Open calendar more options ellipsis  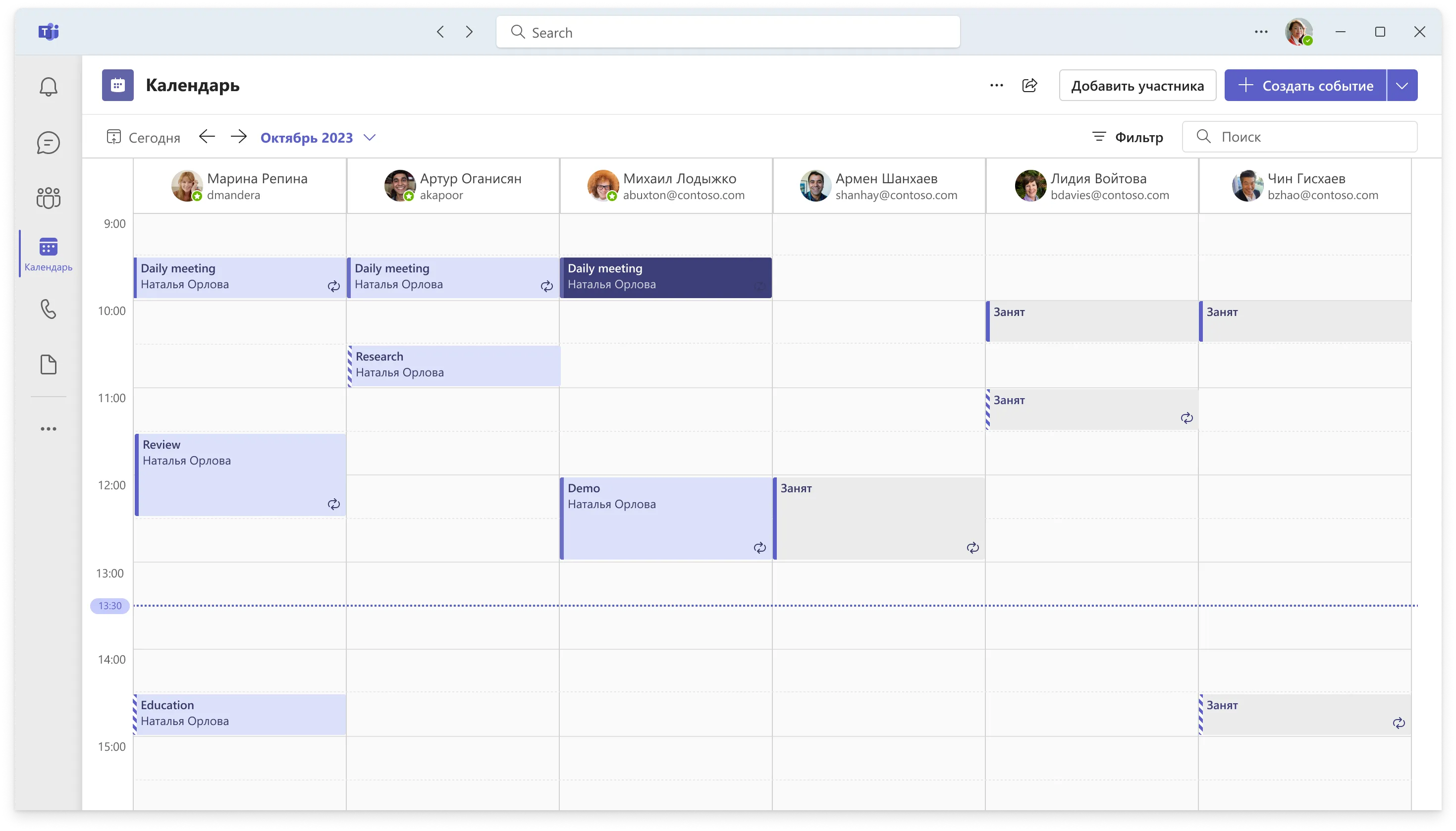point(997,86)
